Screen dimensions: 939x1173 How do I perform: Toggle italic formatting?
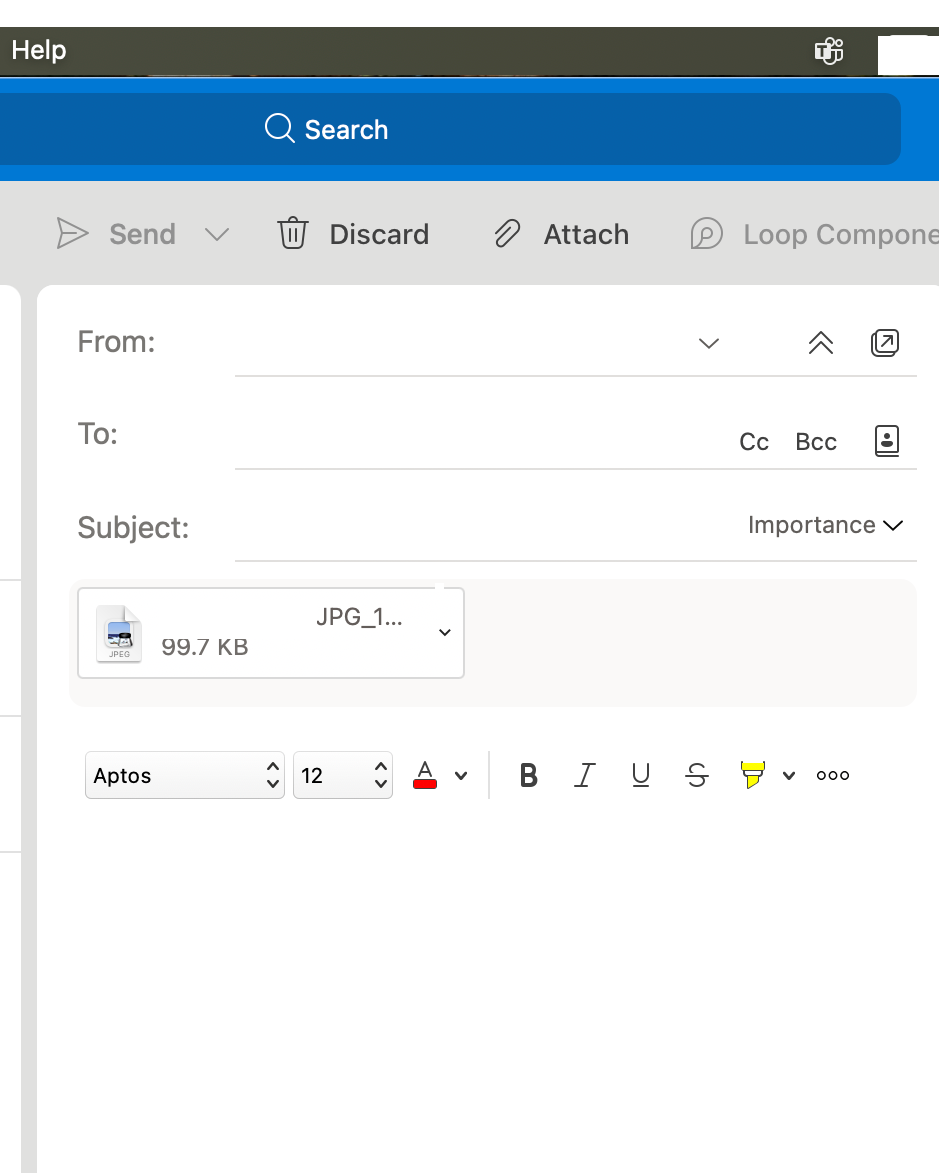(584, 775)
